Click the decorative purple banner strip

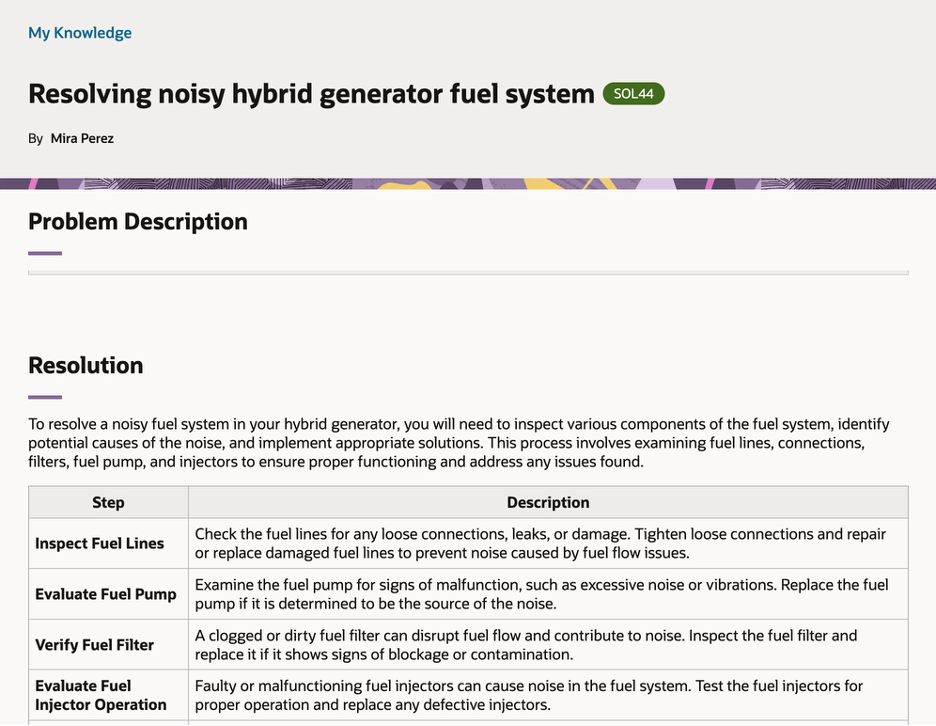coord(468,184)
